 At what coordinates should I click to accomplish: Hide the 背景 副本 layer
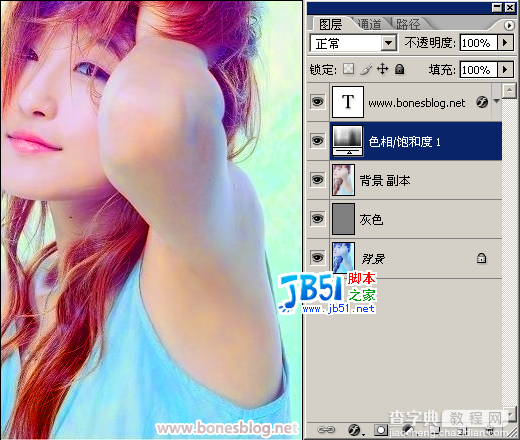coord(317,180)
